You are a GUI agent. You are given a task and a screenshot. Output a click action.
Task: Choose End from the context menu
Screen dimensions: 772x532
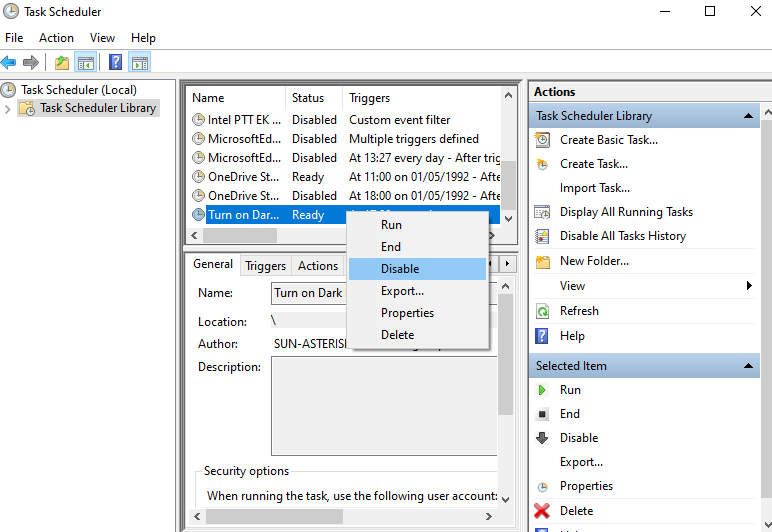pyautogui.click(x=418, y=247)
